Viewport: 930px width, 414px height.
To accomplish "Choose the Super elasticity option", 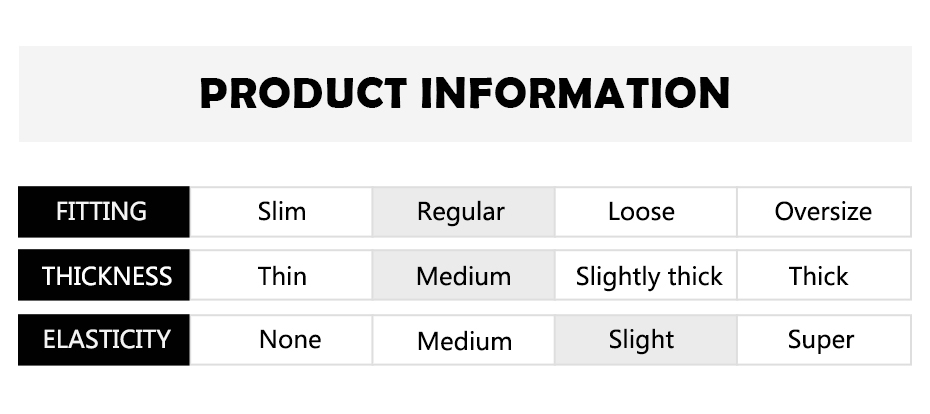I will (820, 340).
